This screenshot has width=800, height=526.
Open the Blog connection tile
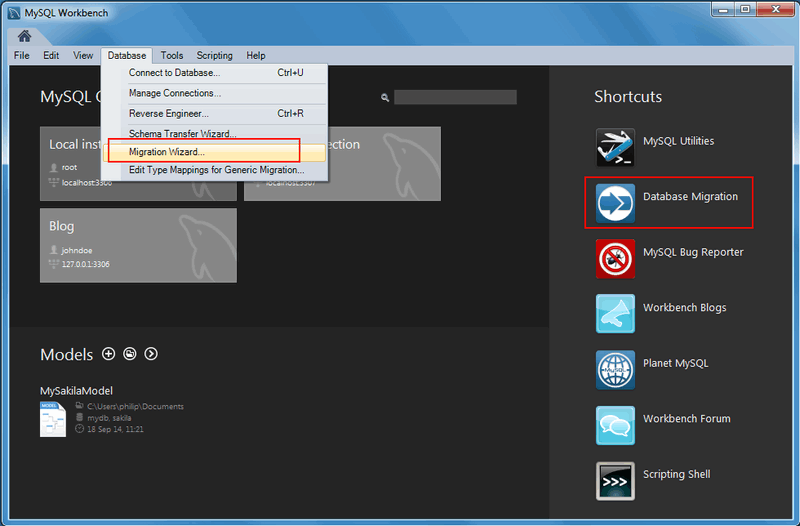point(138,245)
